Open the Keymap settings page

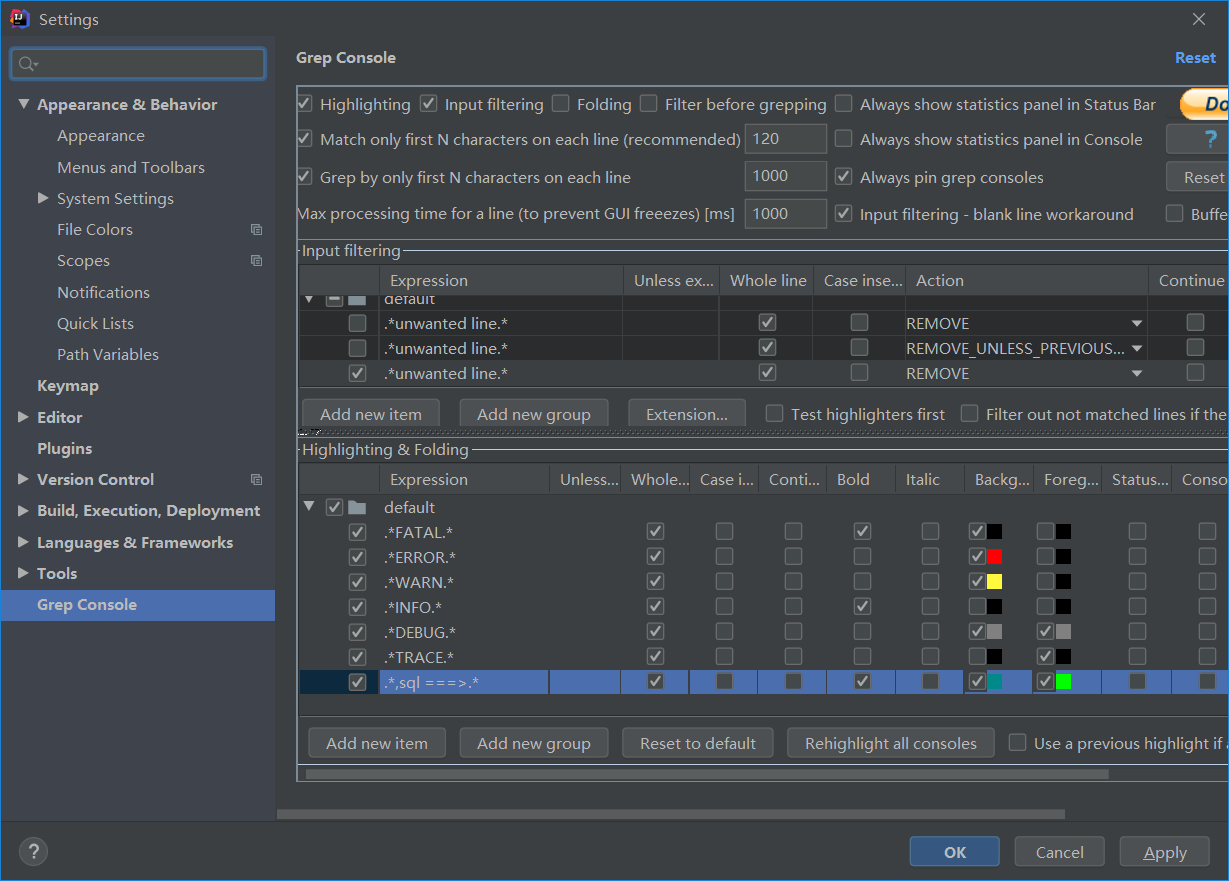67,386
